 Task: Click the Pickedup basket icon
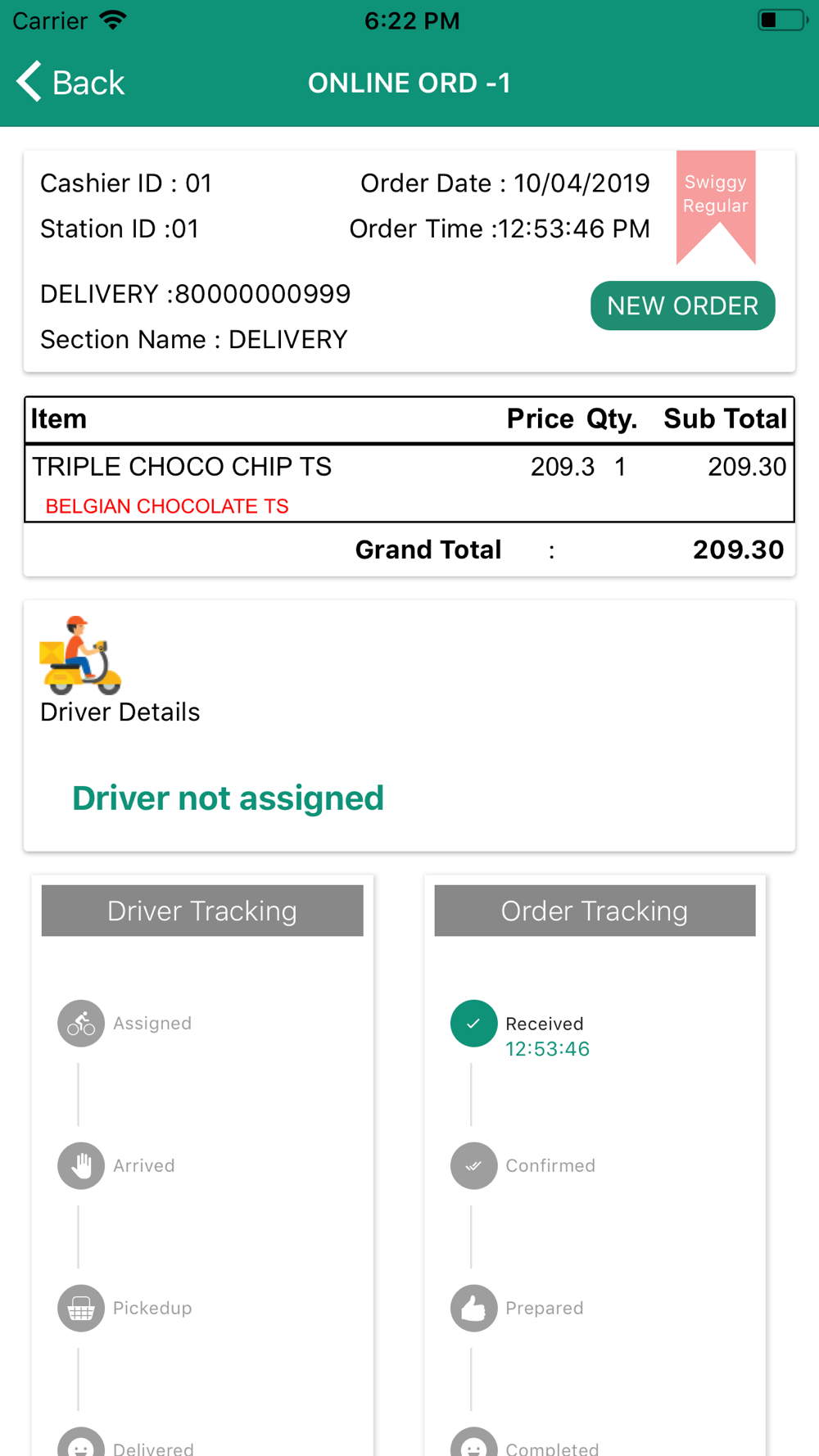point(81,1308)
